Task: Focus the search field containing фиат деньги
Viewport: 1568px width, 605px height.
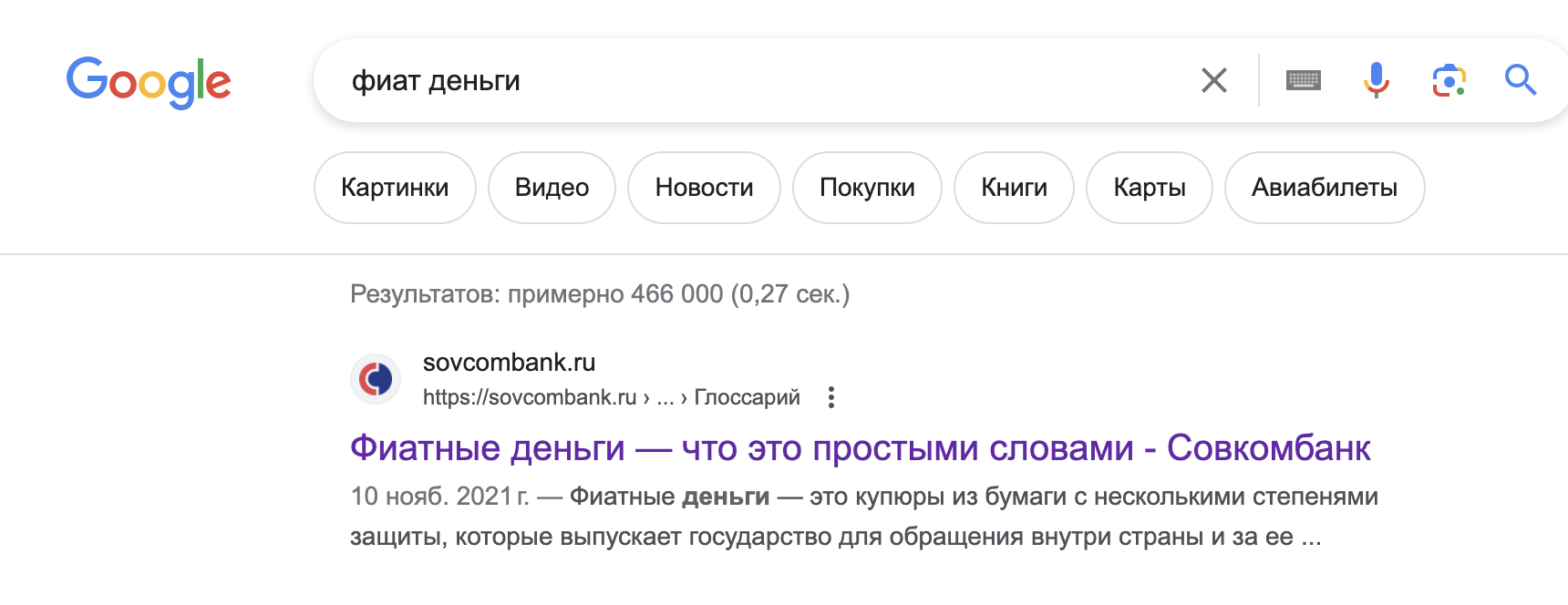Action: [x=757, y=80]
